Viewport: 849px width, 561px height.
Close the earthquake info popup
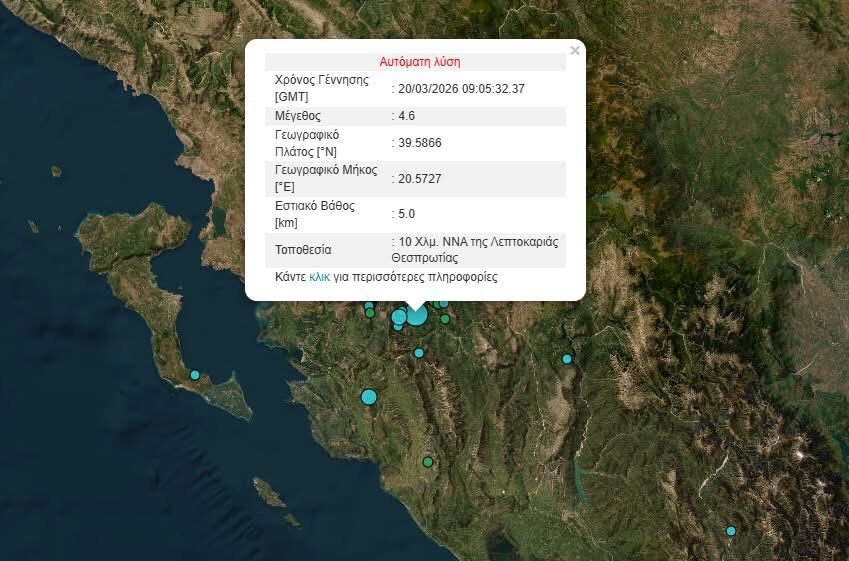pyautogui.click(x=574, y=50)
